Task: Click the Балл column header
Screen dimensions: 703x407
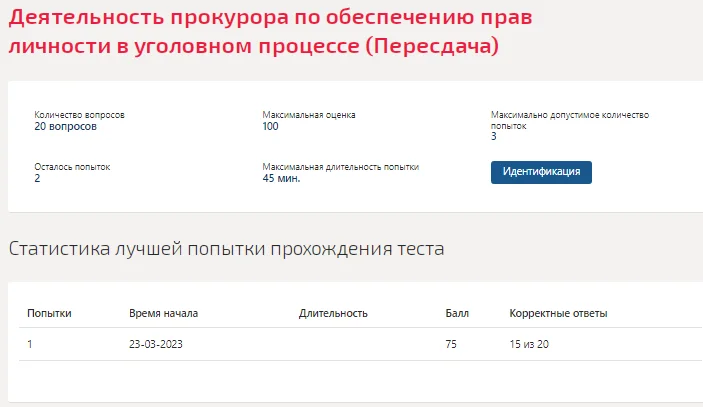Action: tap(457, 313)
